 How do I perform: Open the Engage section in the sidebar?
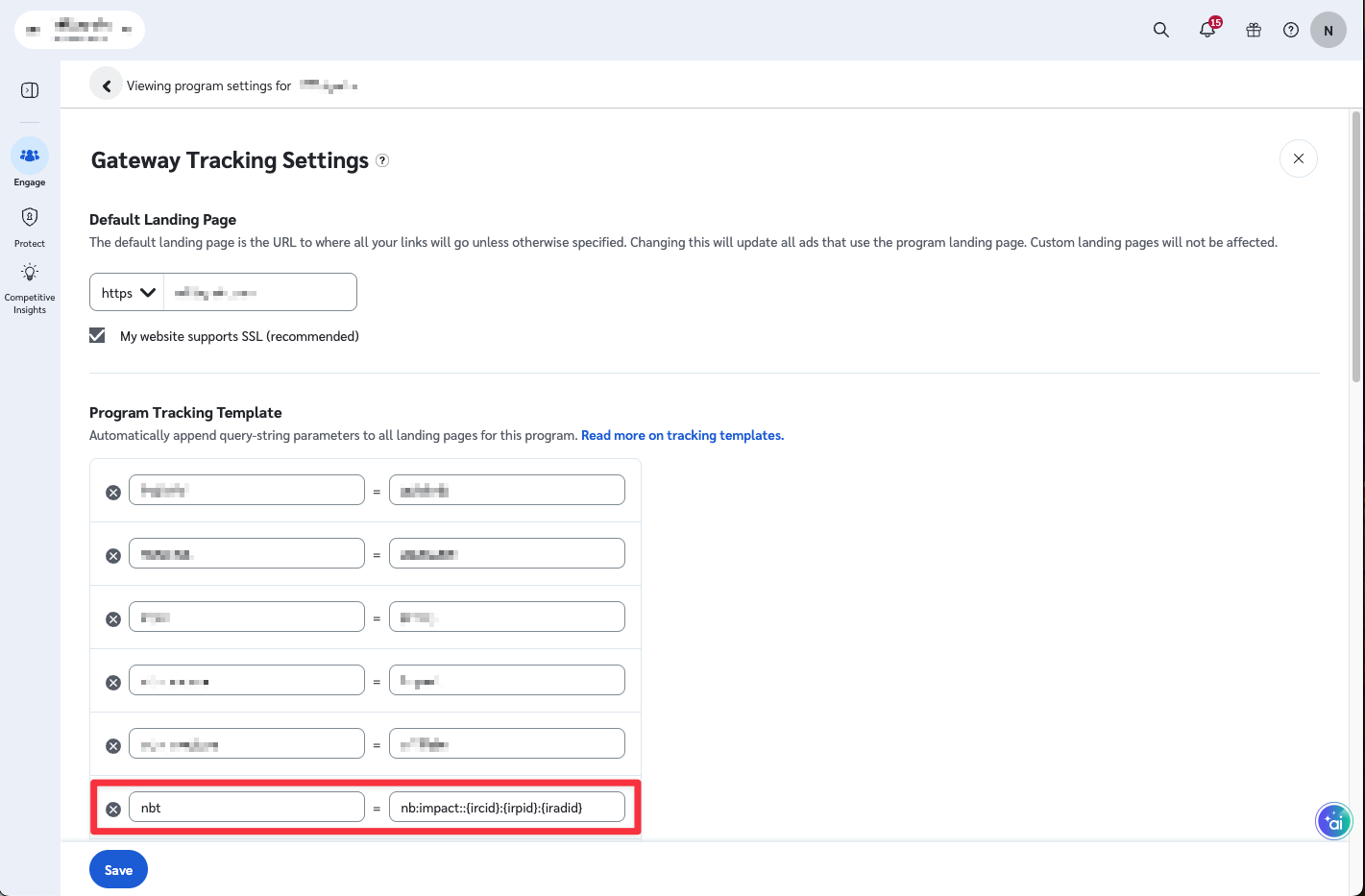(x=30, y=163)
